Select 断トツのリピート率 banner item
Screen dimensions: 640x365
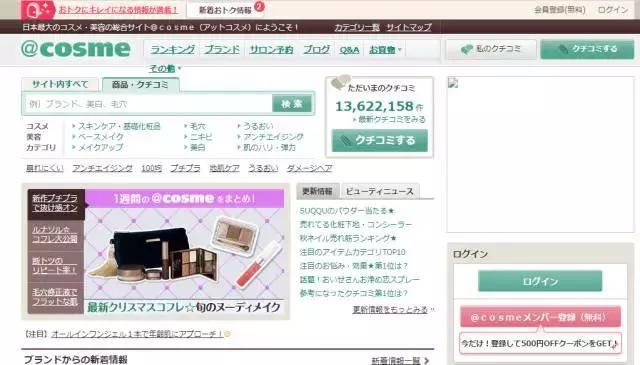pyautogui.click(x=56, y=266)
